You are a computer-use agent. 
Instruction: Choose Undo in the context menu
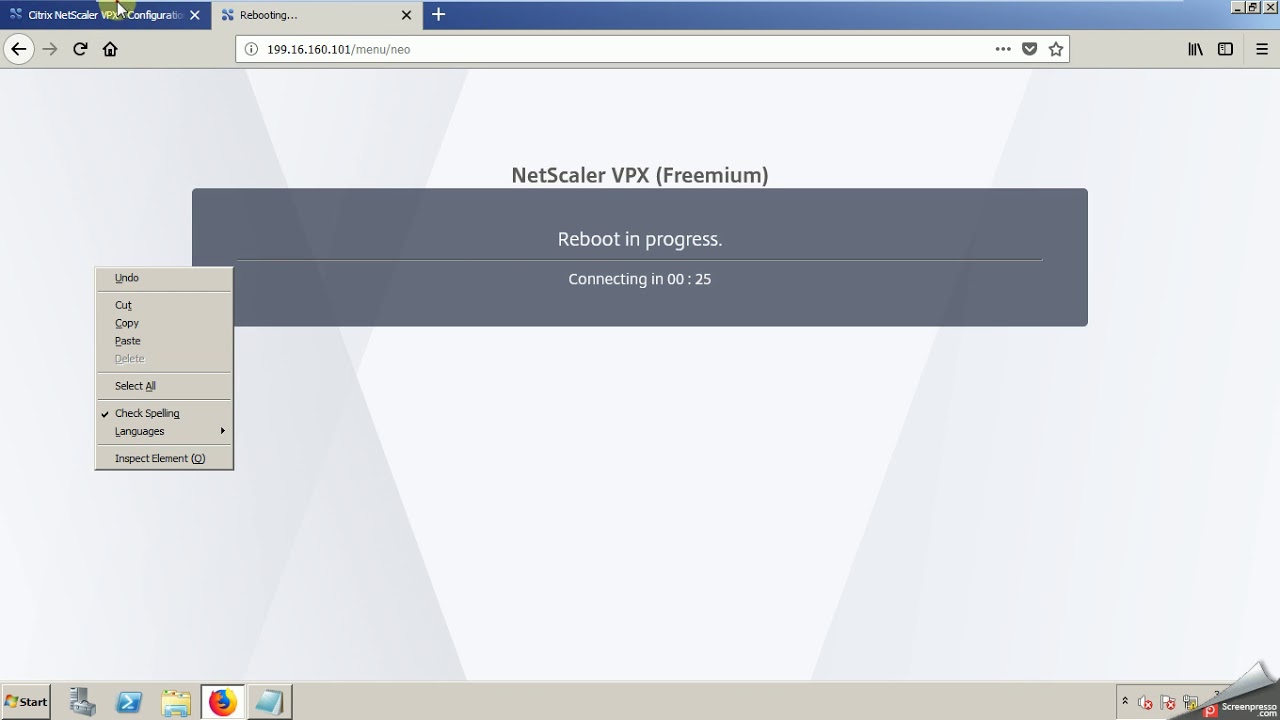[x=164, y=278]
